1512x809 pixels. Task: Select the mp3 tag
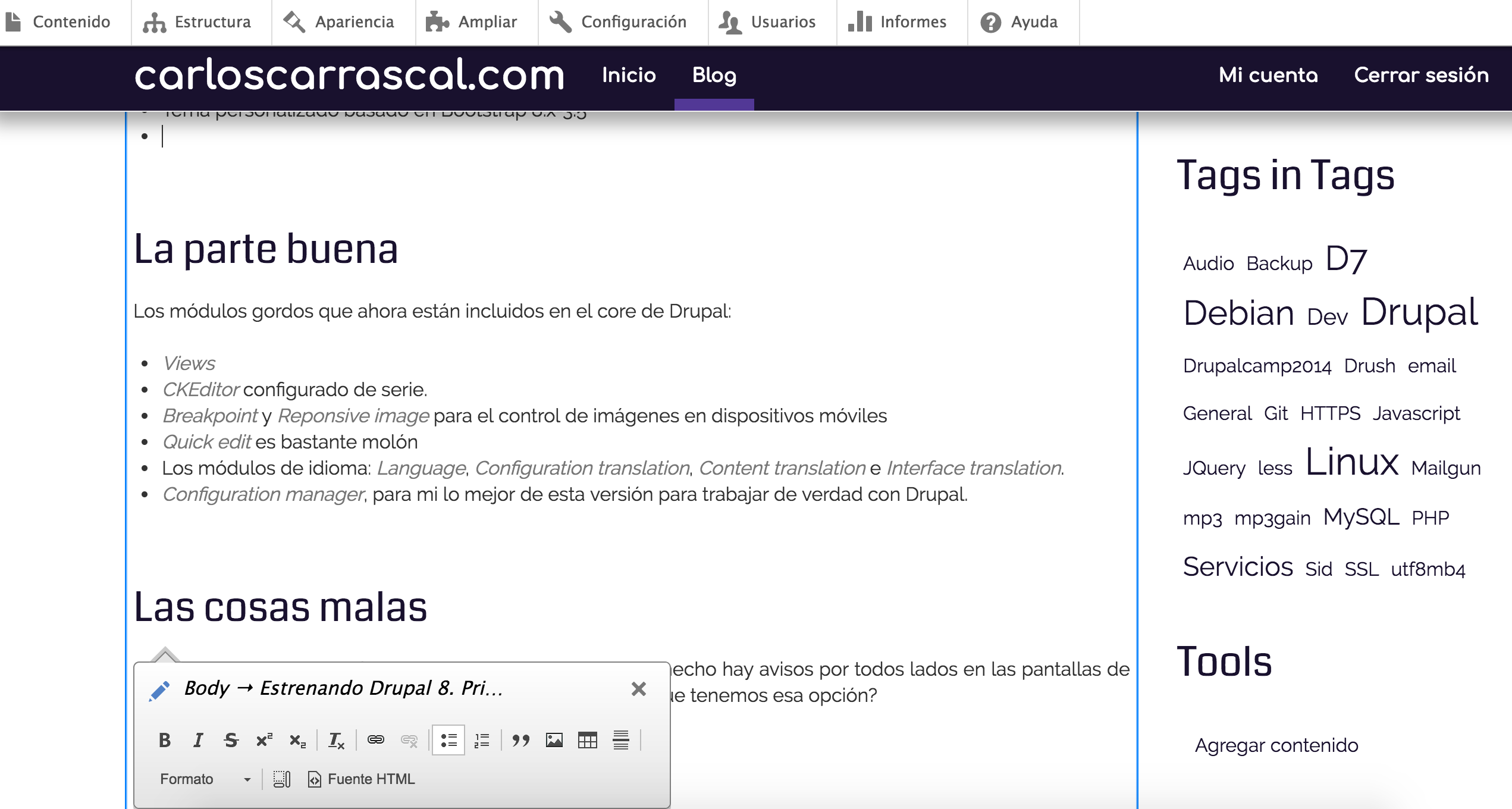(x=1202, y=518)
